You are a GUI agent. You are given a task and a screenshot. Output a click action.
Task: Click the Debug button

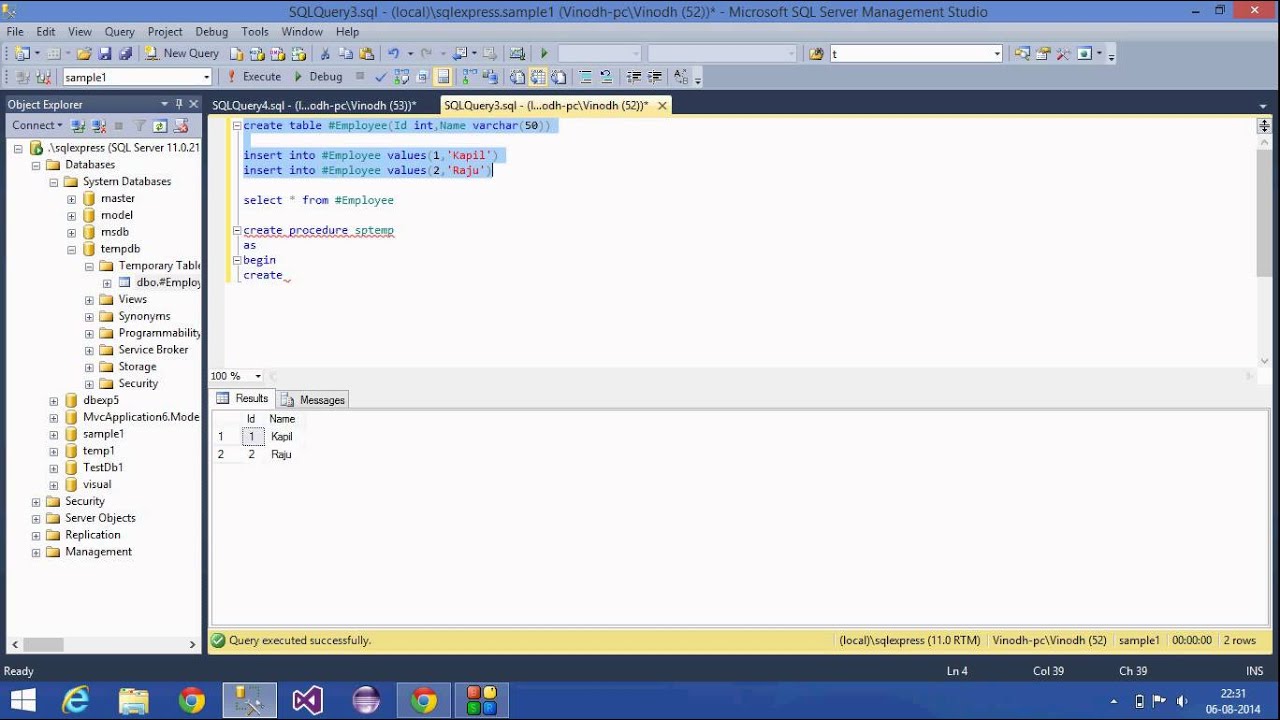(x=317, y=76)
